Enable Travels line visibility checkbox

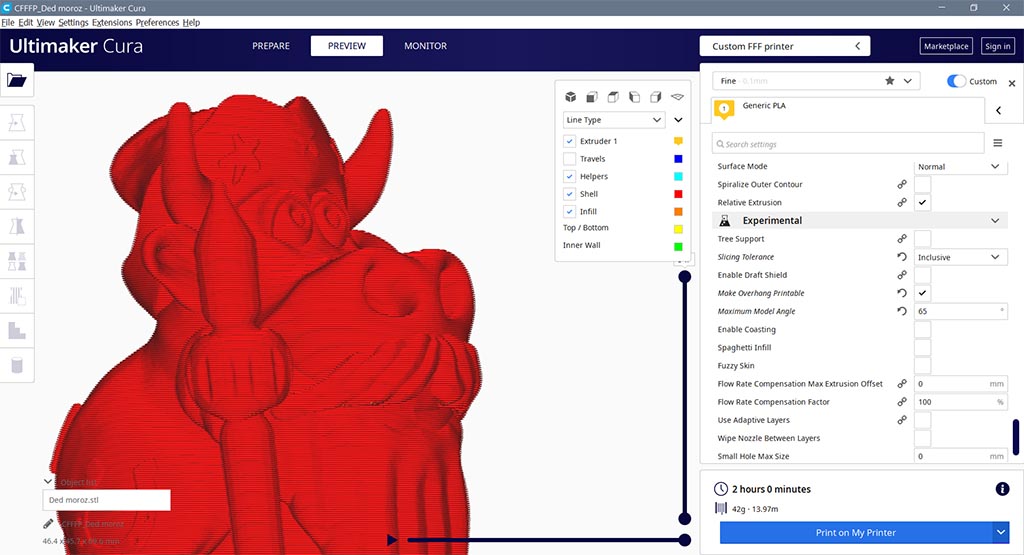[x=570, y=159]
